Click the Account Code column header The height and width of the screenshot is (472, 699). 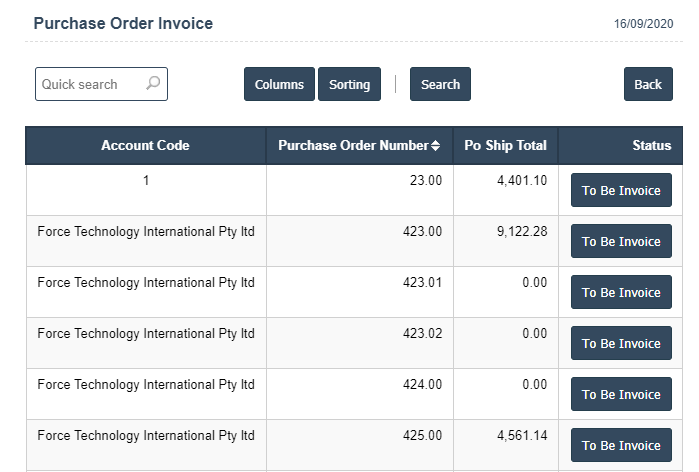pos(145,145)
